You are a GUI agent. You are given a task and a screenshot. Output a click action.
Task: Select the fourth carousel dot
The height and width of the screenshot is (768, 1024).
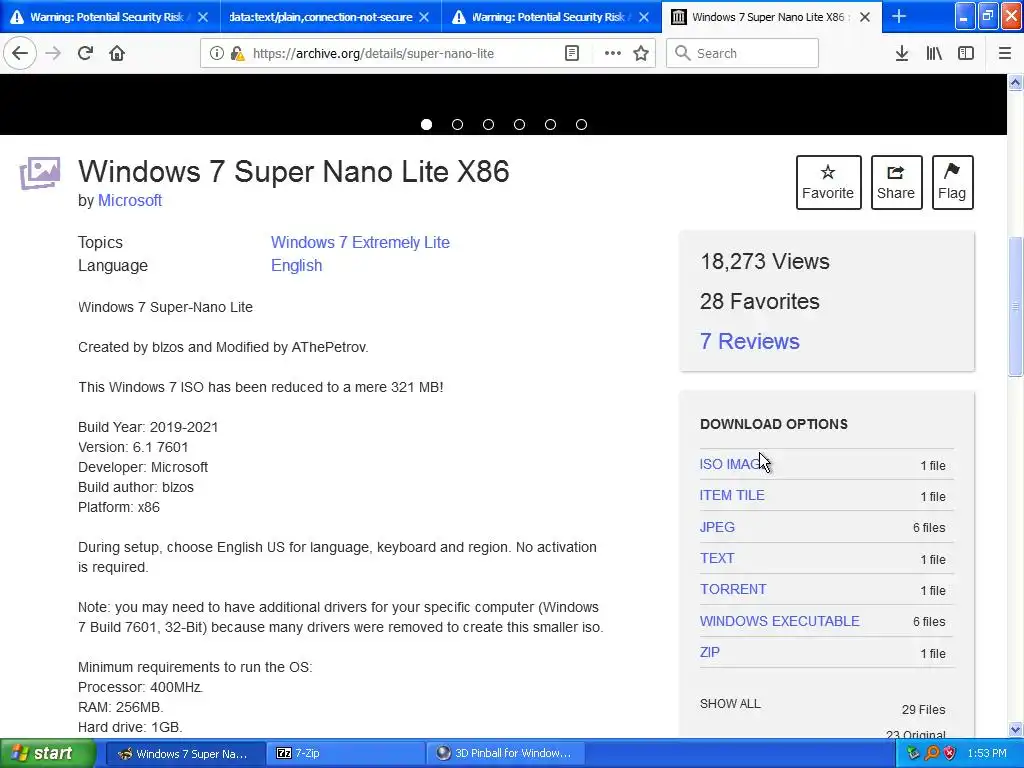(519, 124)
